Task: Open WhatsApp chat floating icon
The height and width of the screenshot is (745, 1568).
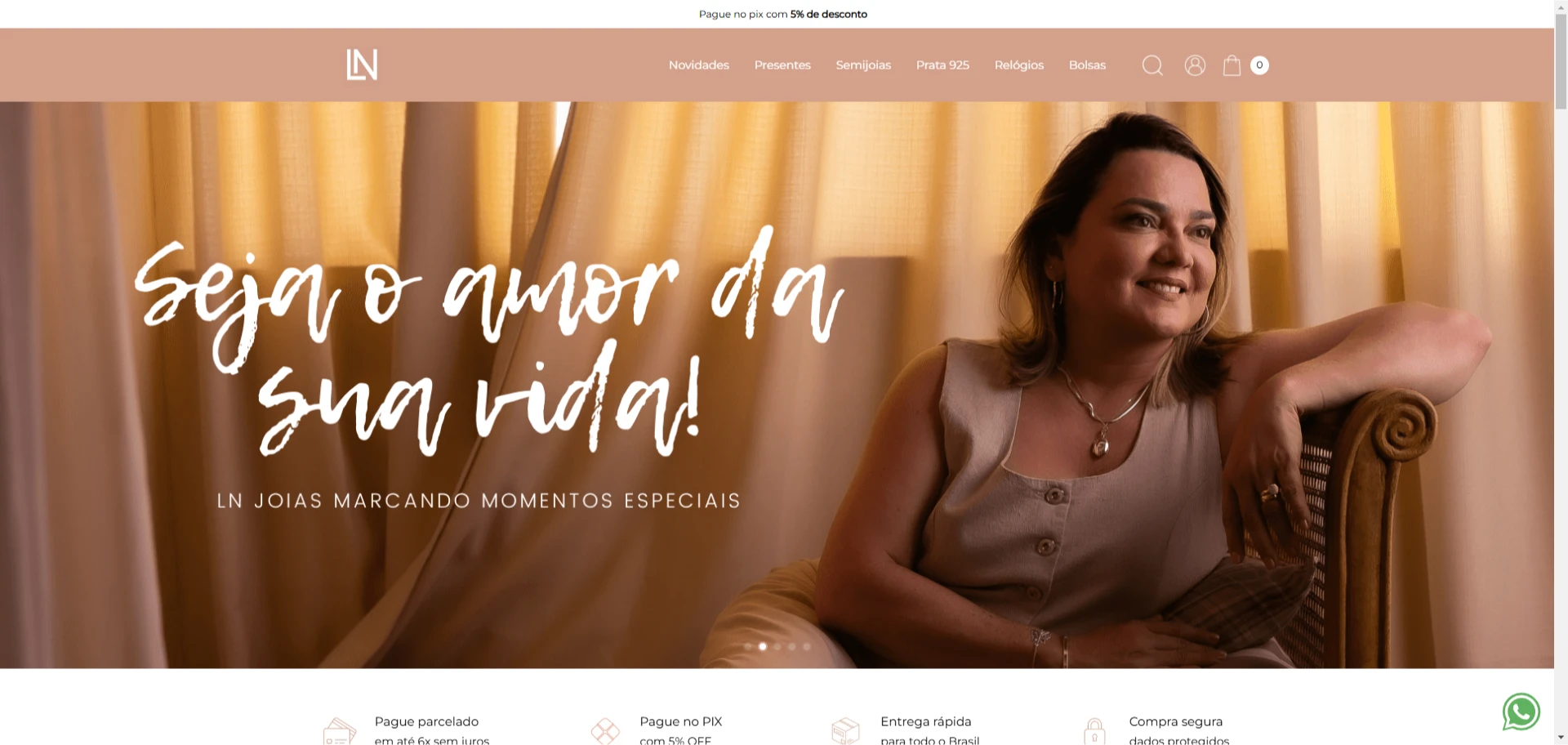Action: (1521, 712)
